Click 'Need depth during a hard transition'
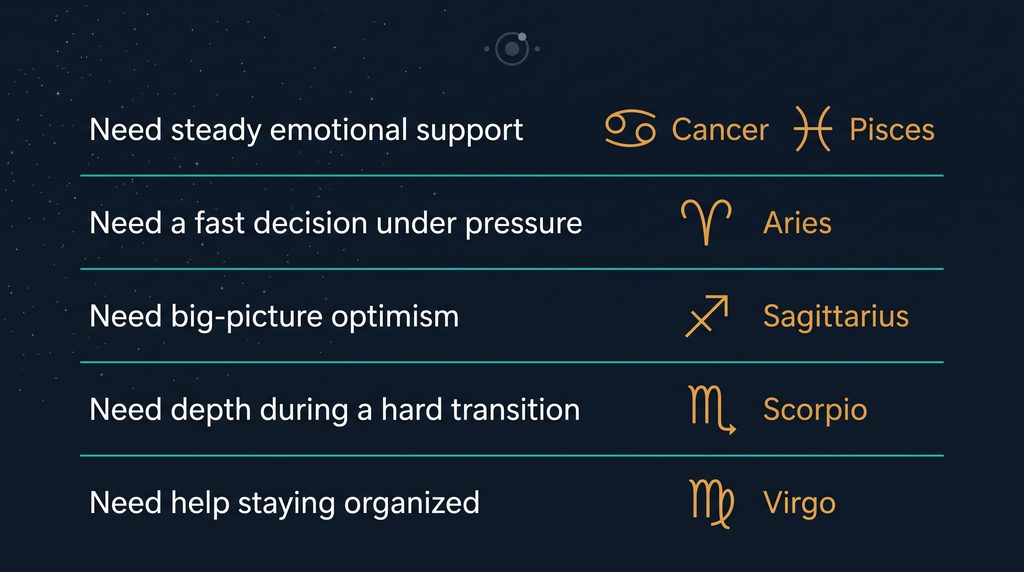This screenshot has width=1024, height=572. click(335, 411)
